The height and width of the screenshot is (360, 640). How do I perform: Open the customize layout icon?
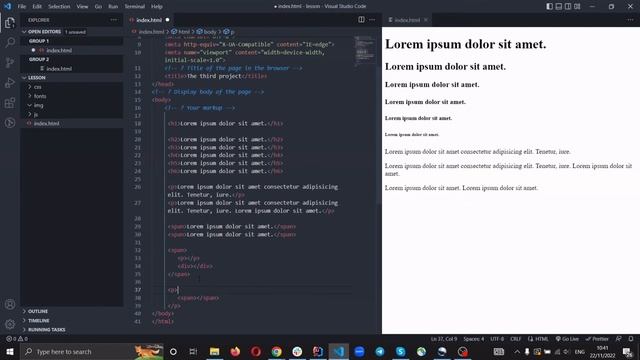577,6
